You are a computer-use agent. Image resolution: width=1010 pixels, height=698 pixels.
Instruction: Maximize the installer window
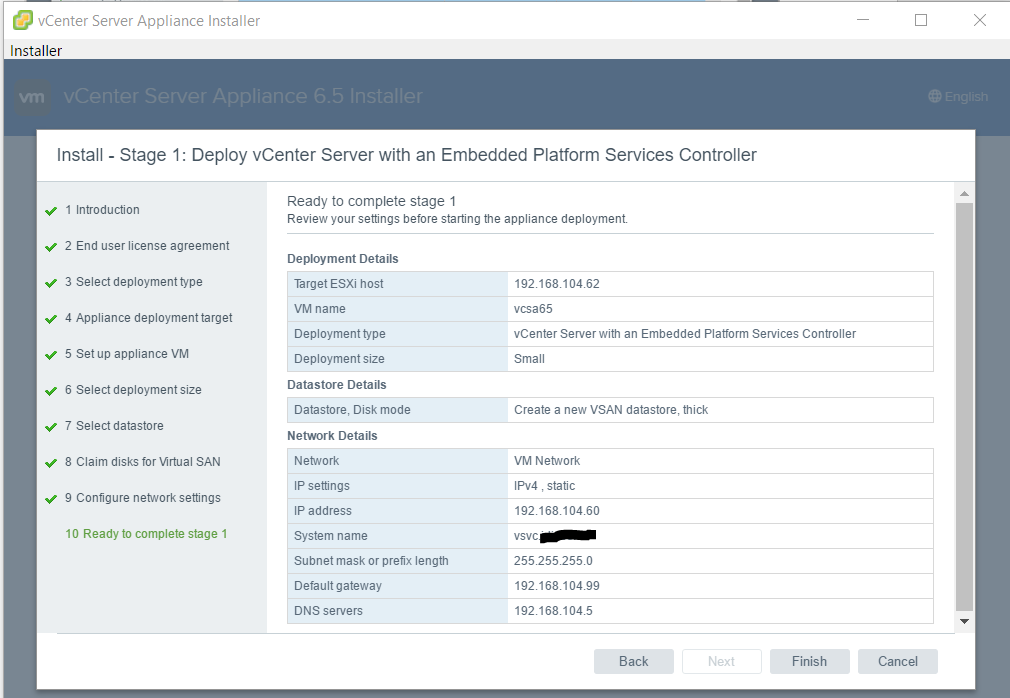921,20
